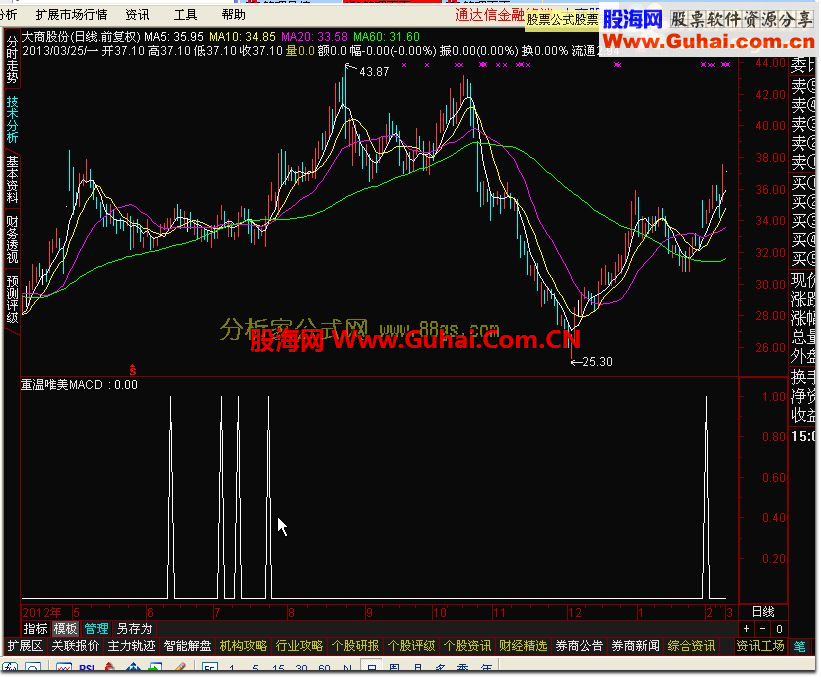The width and height of the screenshot is (821, 677).
Task: Click the MA60: 31.60 label
Action: click(386, 37)
